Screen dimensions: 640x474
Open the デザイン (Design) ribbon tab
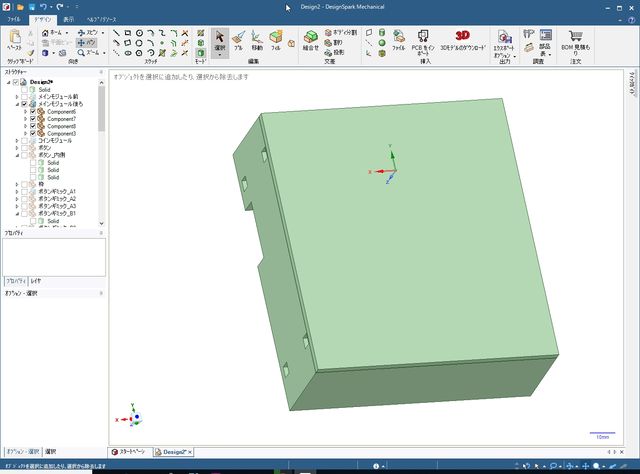[42, 19]
